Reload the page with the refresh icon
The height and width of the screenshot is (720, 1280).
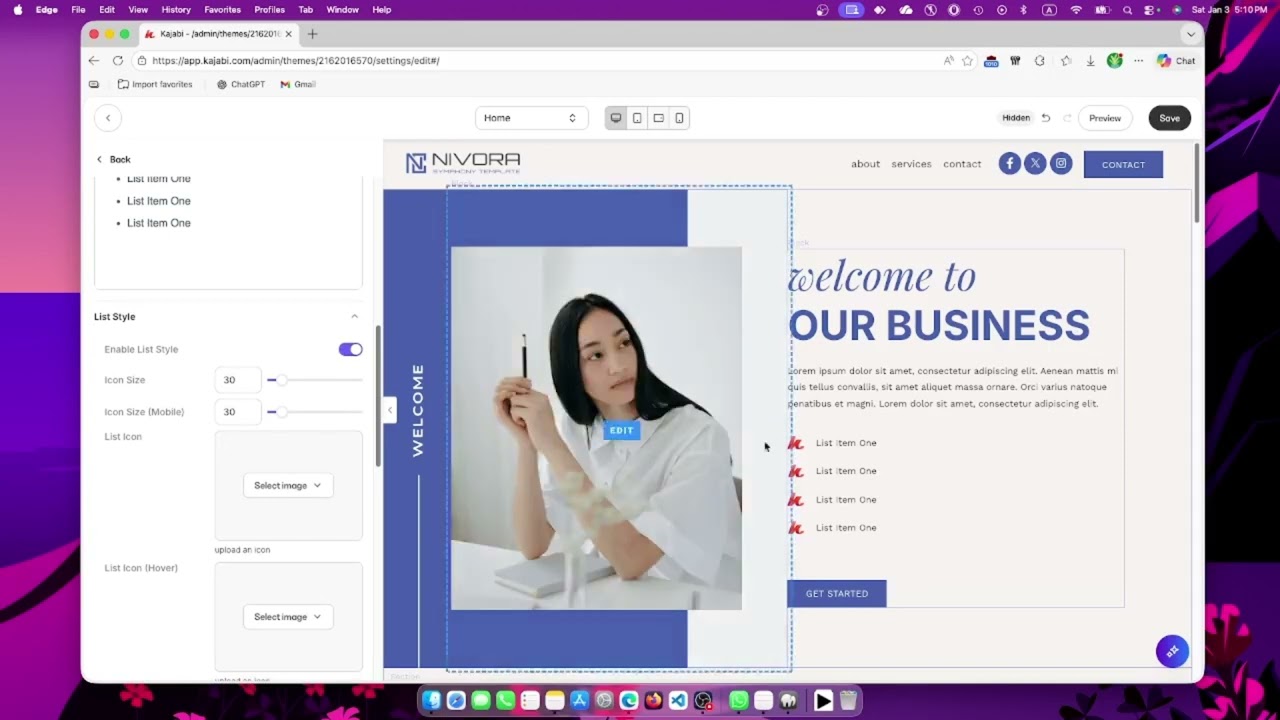pos(118,61)
